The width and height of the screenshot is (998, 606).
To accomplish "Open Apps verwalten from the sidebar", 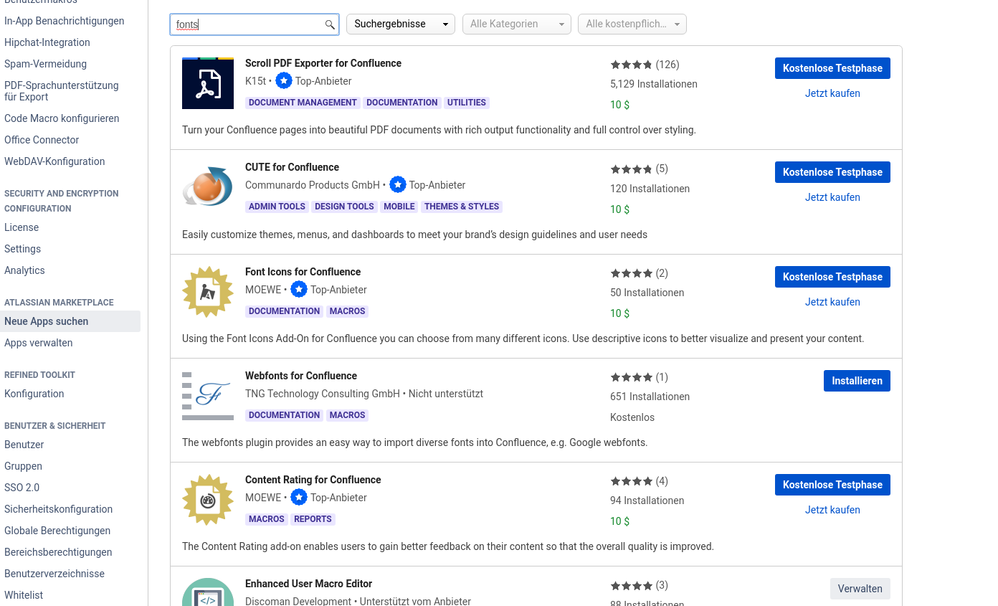I will pyautogui.click(x=38, y=342).
